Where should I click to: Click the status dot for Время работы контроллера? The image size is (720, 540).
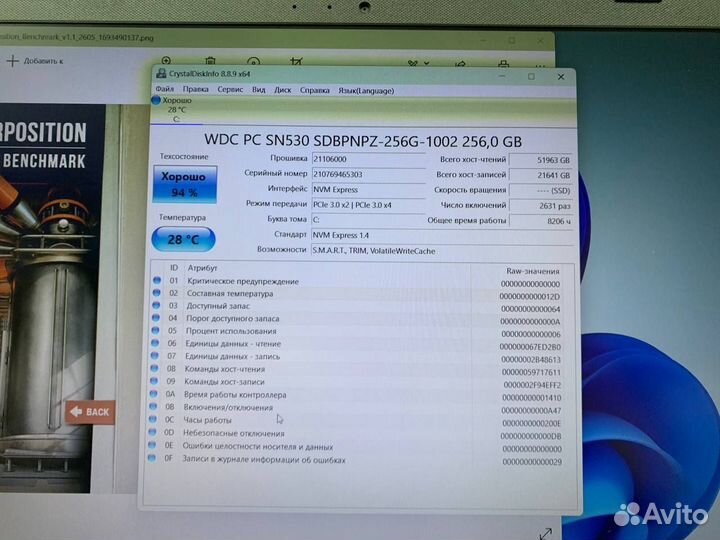tap(153, 394)
